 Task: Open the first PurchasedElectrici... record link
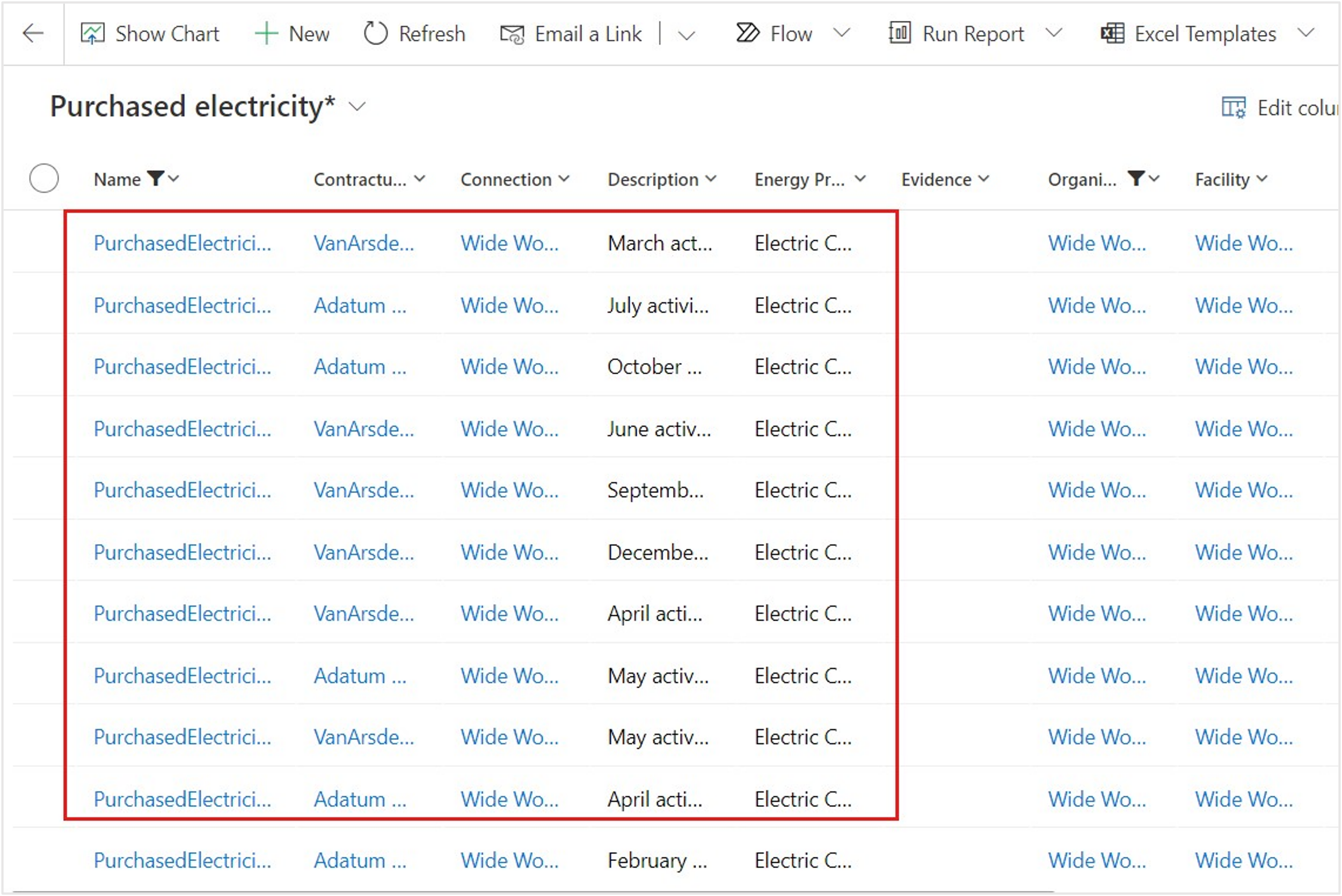(183, 243)
